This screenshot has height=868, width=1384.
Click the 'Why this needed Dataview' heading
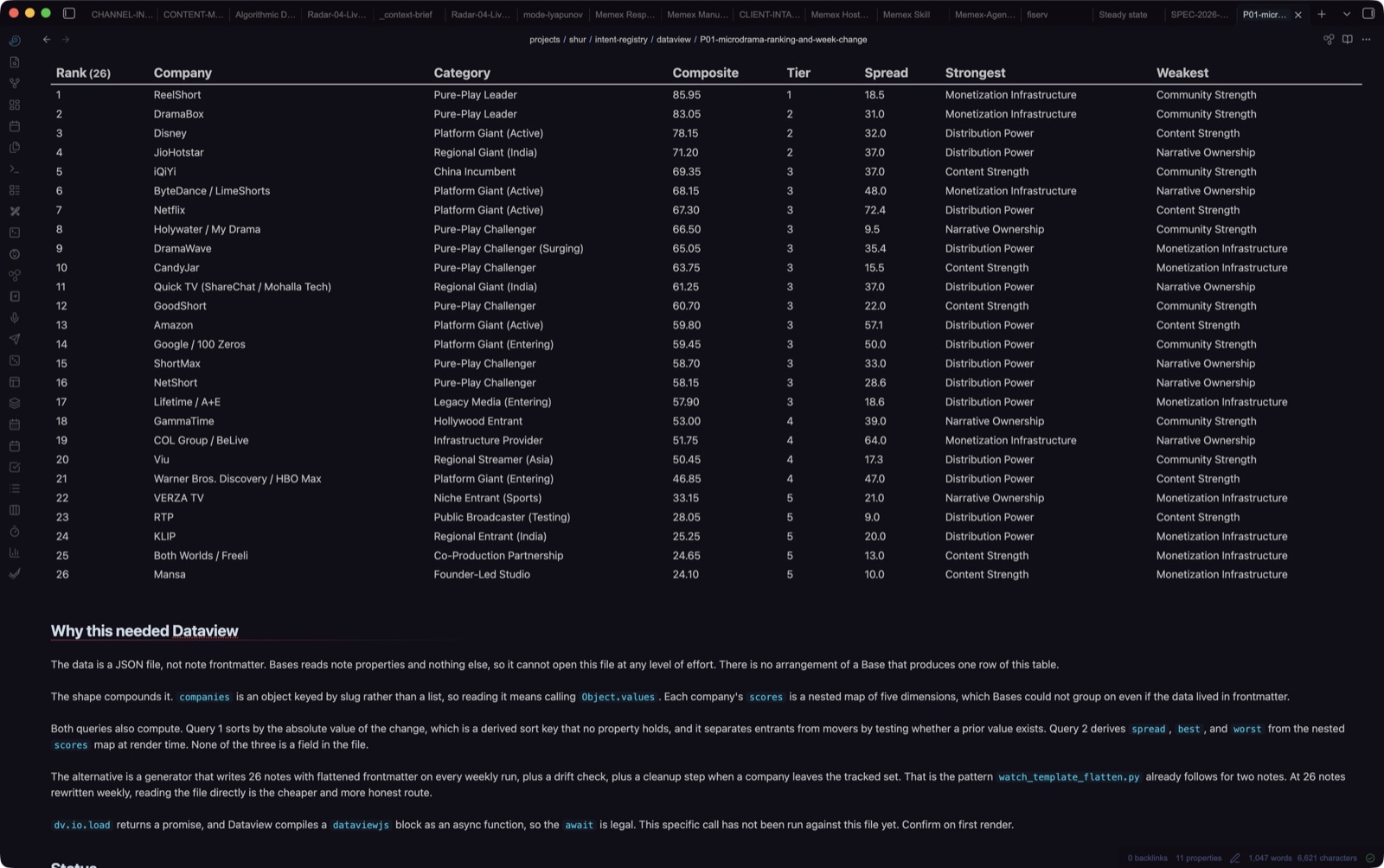coord(144,631)
